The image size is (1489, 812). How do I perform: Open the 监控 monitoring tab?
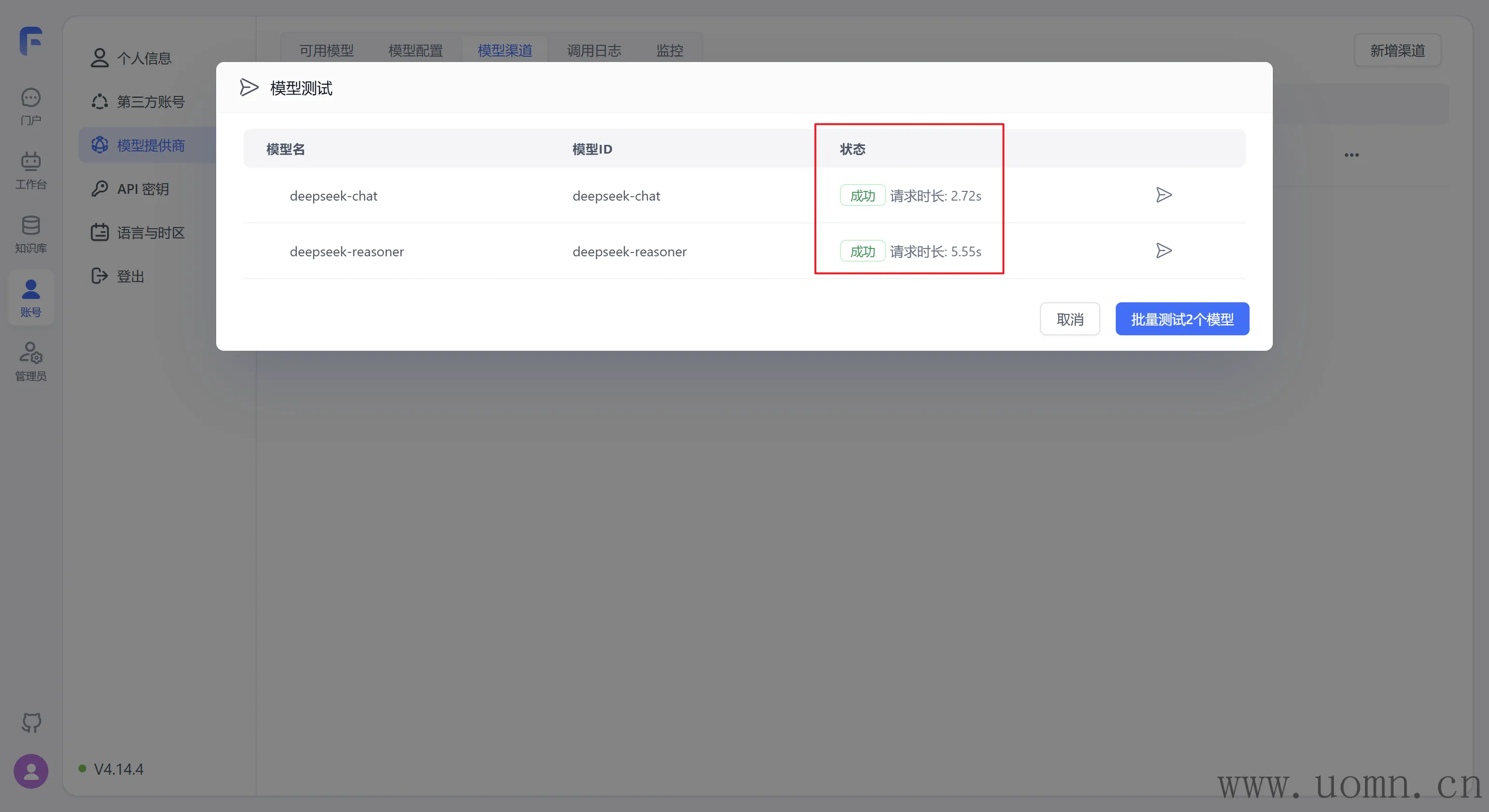pos(669,51)
